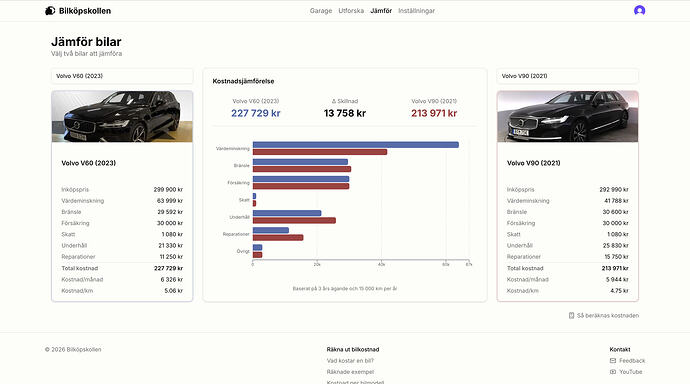Image resolution: width=690 pixels, height=384 pixels.
Task: Click the 4.75 kr Kostnad/km value
Action: (x=619, y=291)
